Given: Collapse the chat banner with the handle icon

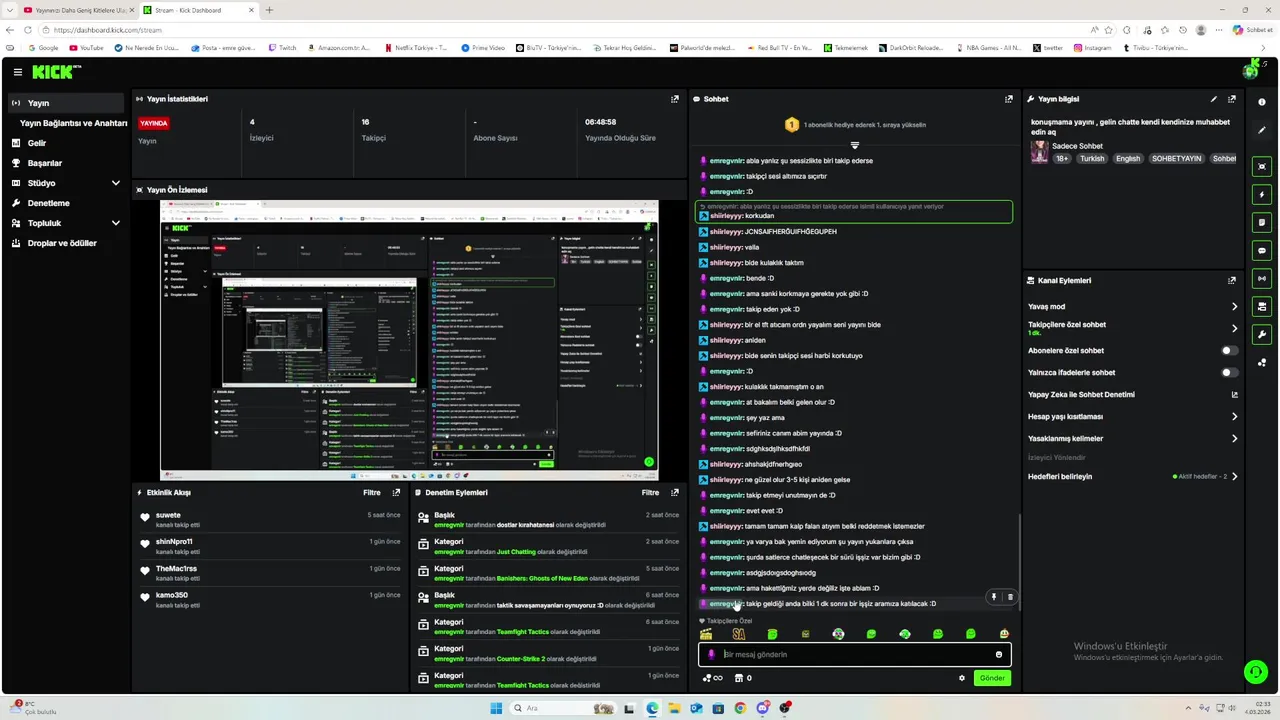Looking at the screenshot, I should click(x=854, y=145).
